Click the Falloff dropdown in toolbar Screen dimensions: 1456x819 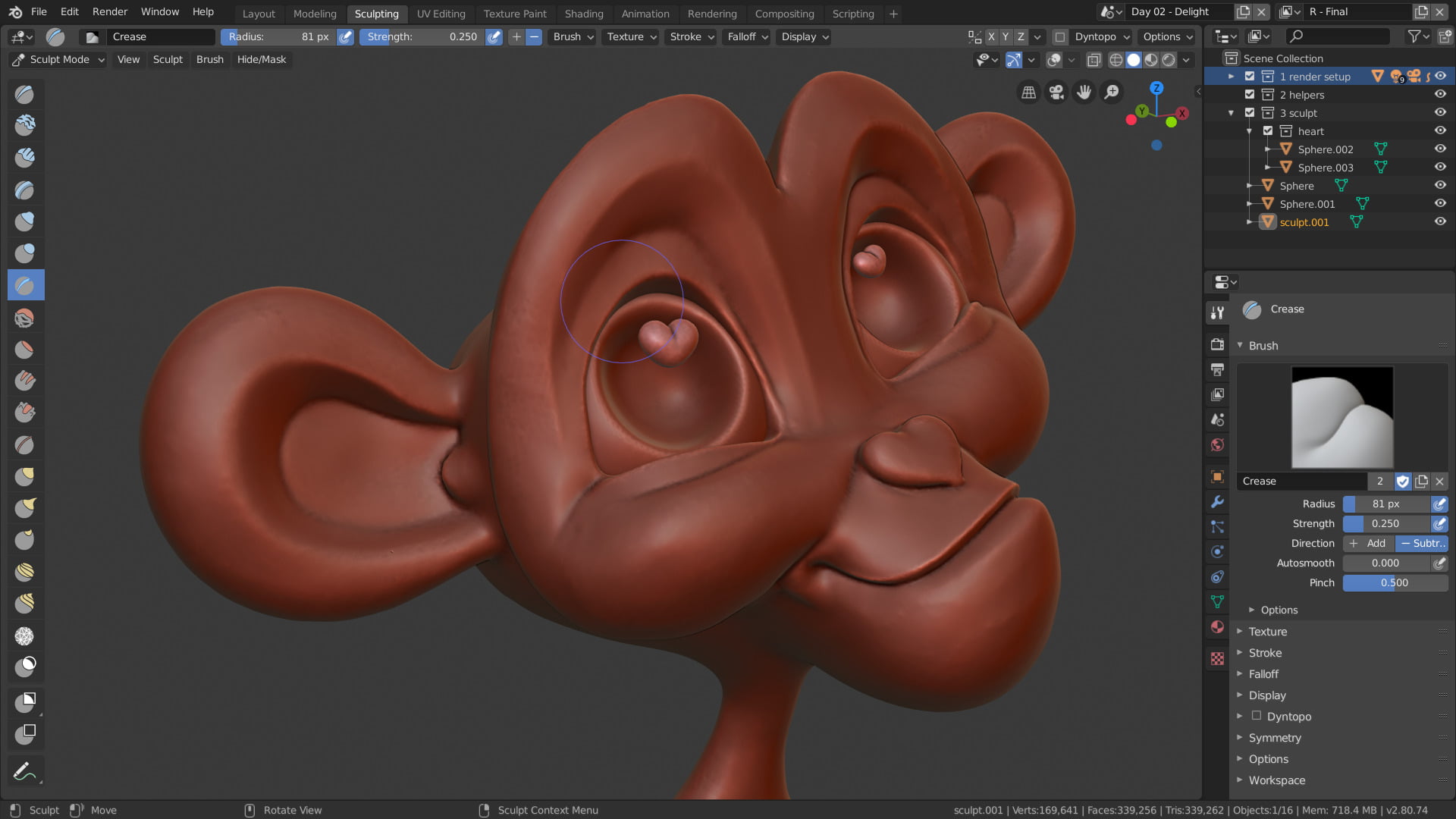point(747,37)
